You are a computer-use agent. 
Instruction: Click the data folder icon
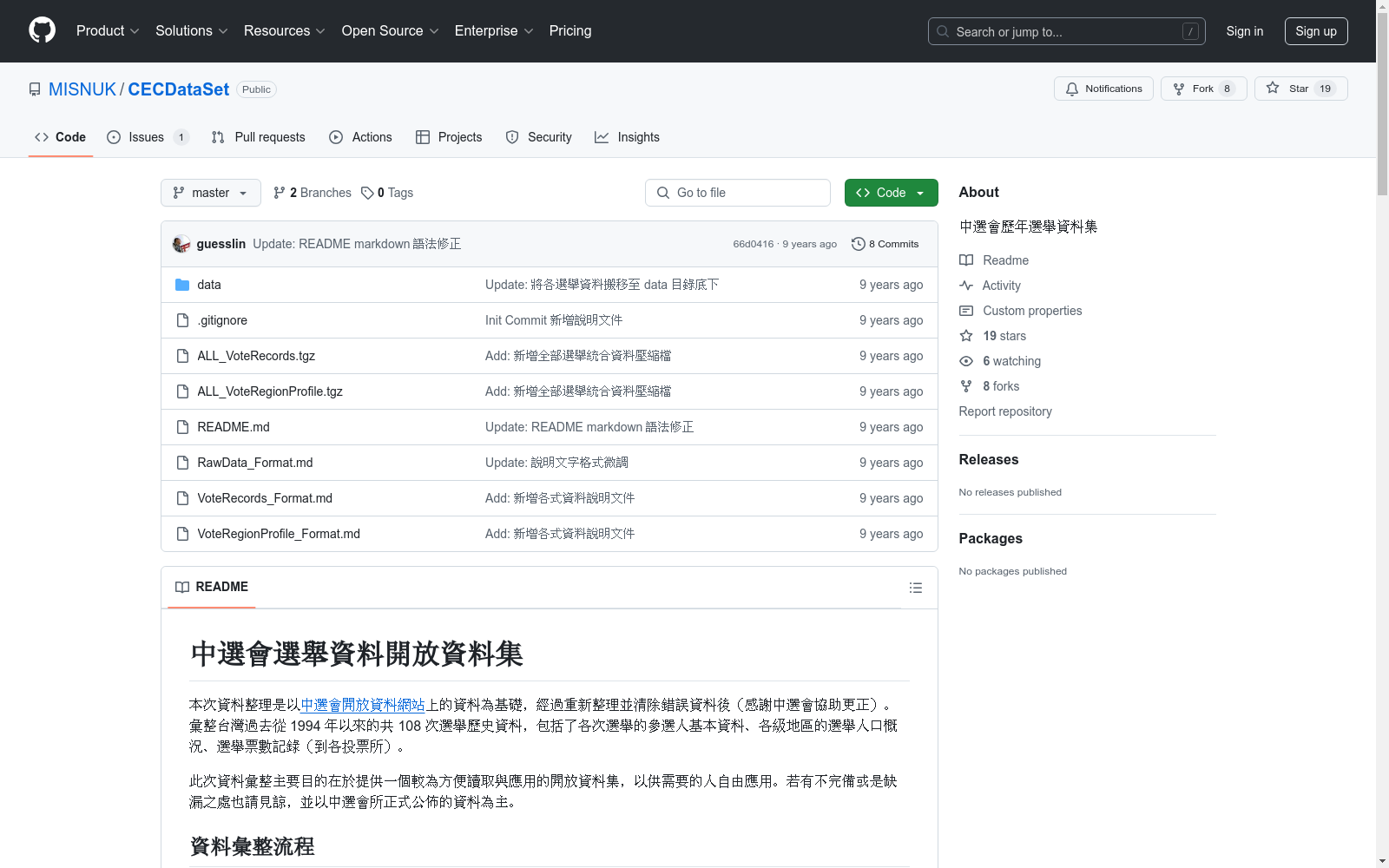[182, 285]
